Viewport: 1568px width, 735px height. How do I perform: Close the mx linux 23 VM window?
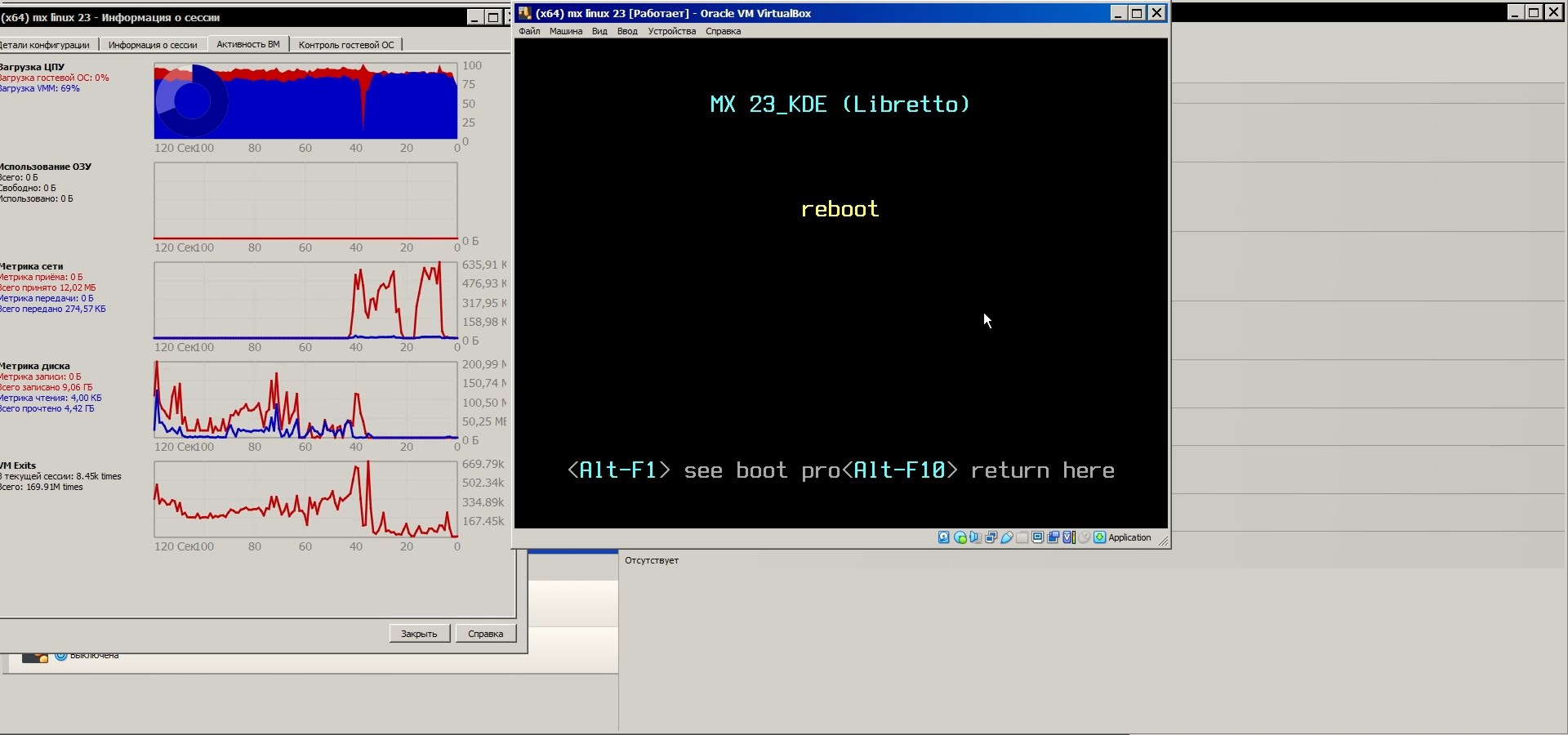tap(1156, 13)
